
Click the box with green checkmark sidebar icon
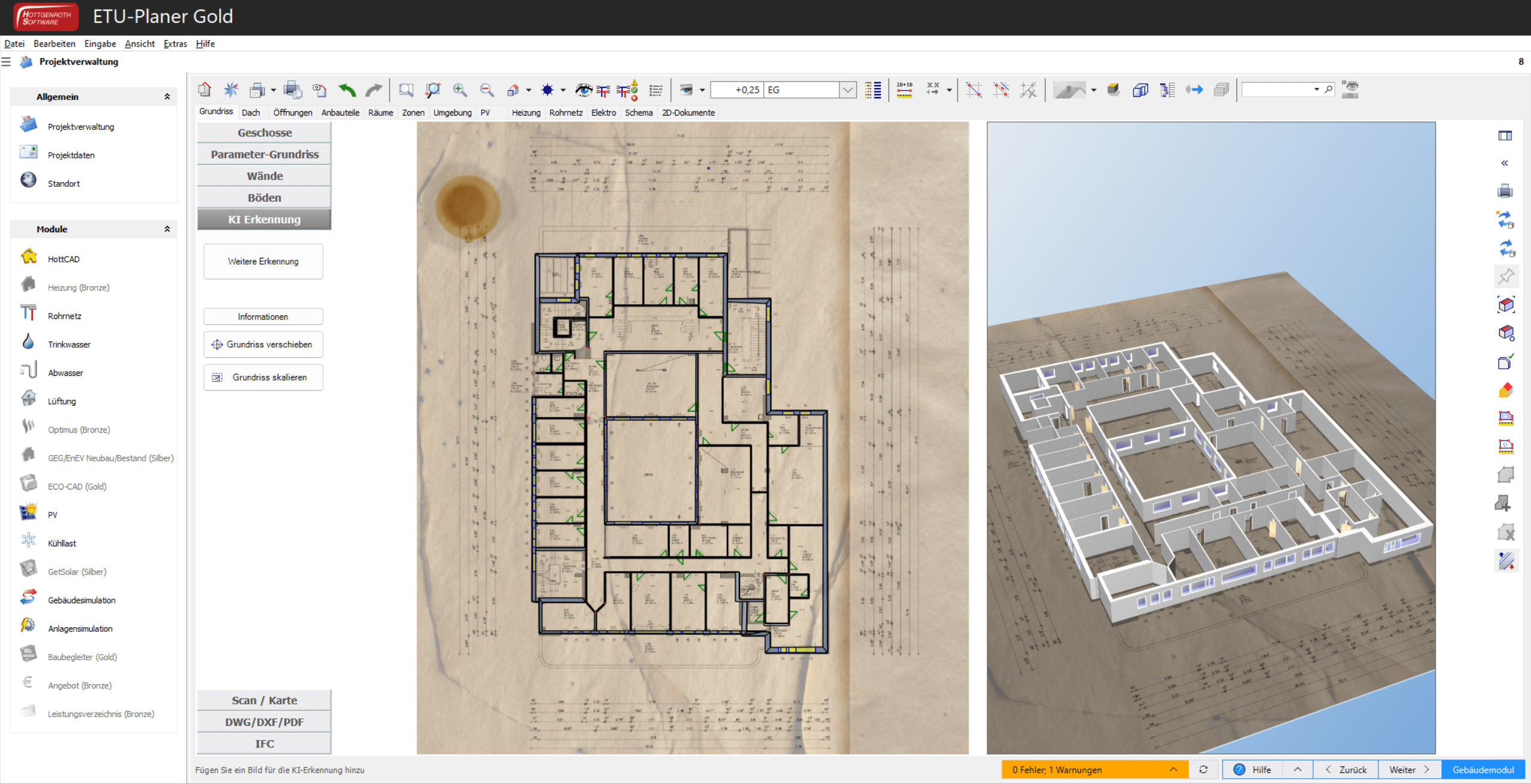pos(1506,362)
